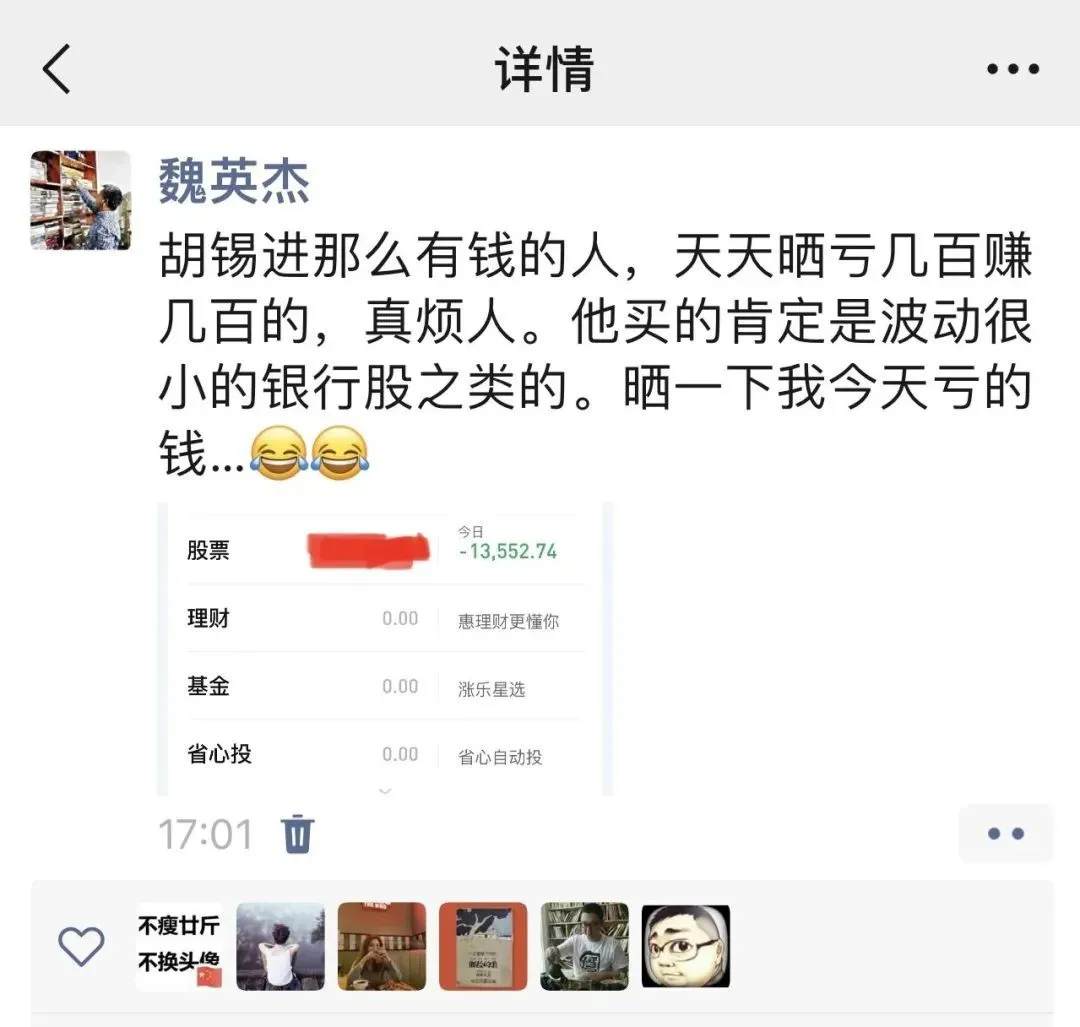This screenshot has height=1027, width=1080.
Task: Select the 基金 row in screenshot
Action: click(x=386, y=686)
